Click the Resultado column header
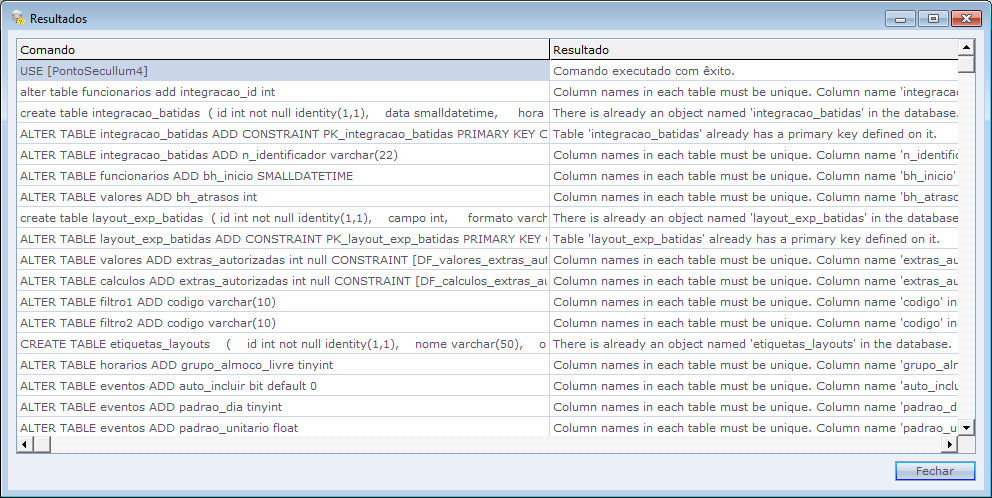992x498 pixels. click(752, 49)
